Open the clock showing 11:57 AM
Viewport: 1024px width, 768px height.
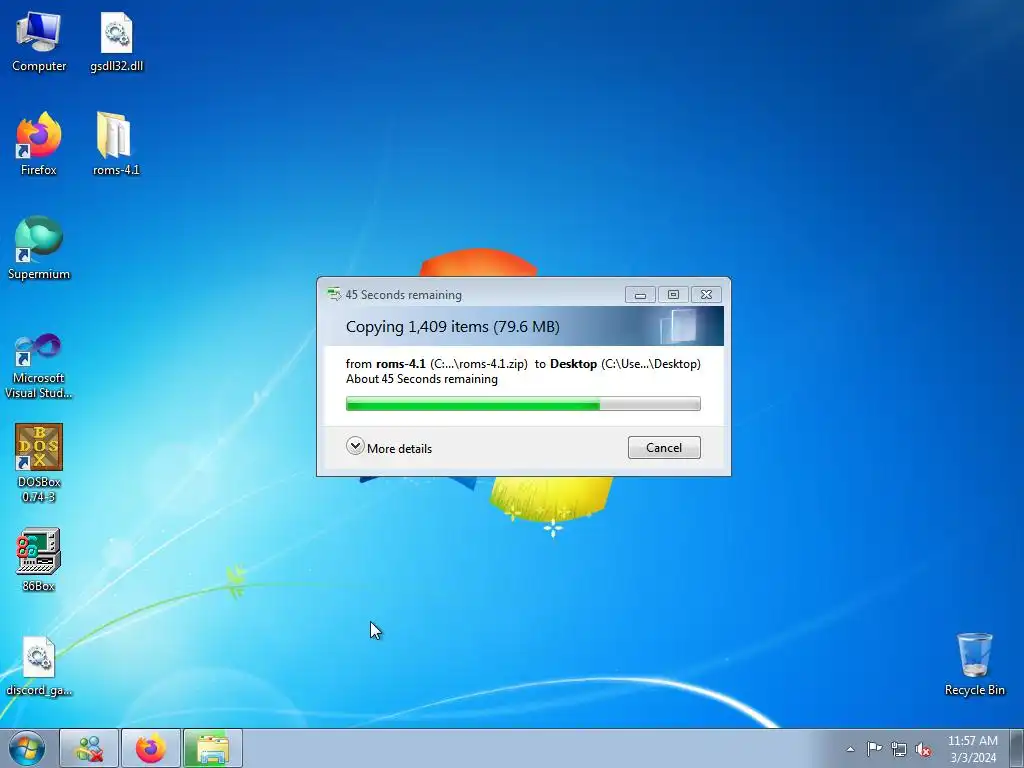pyautogui.click(x=973, y=748)
